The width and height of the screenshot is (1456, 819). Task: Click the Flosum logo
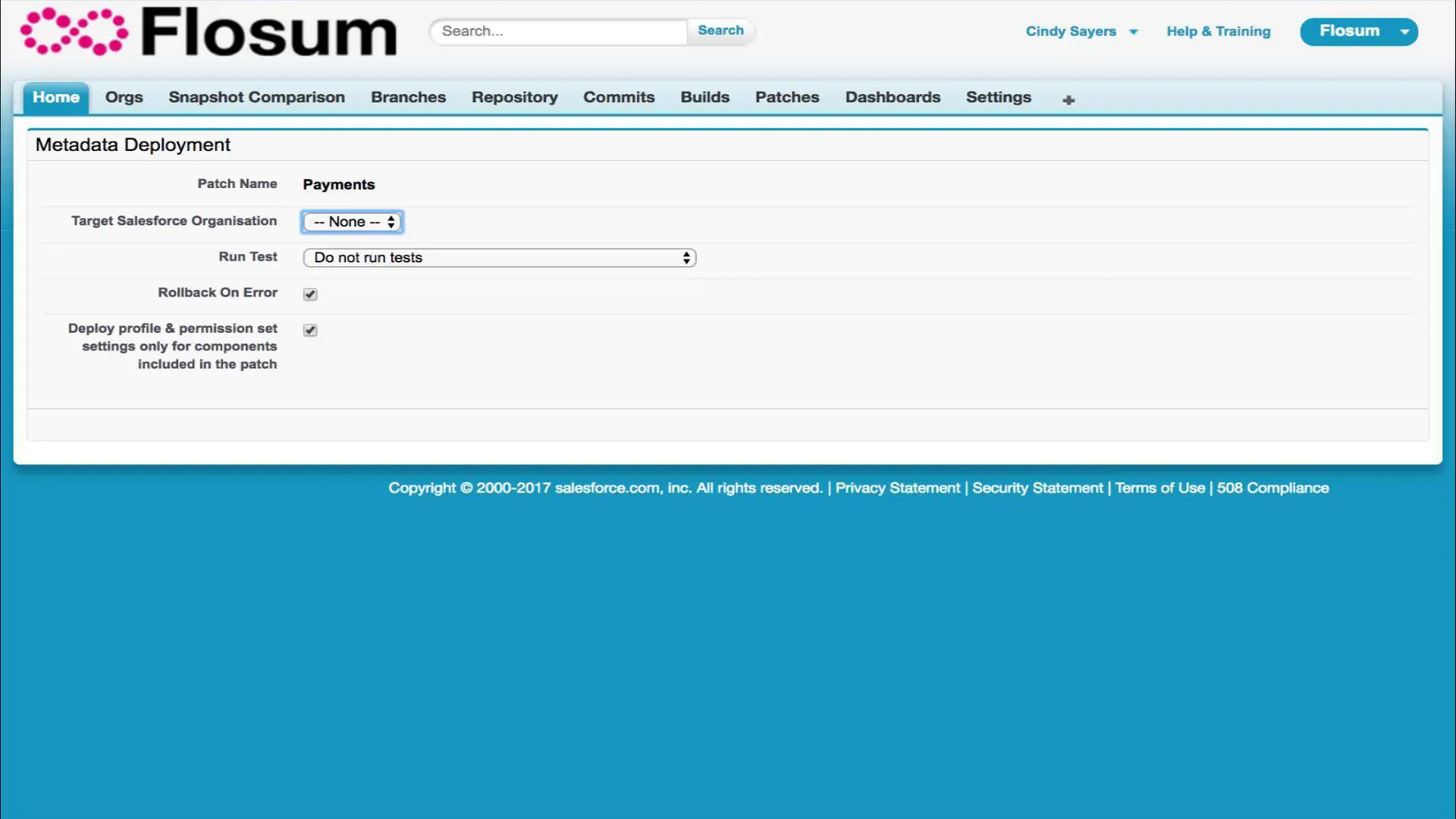coord(209,32)
